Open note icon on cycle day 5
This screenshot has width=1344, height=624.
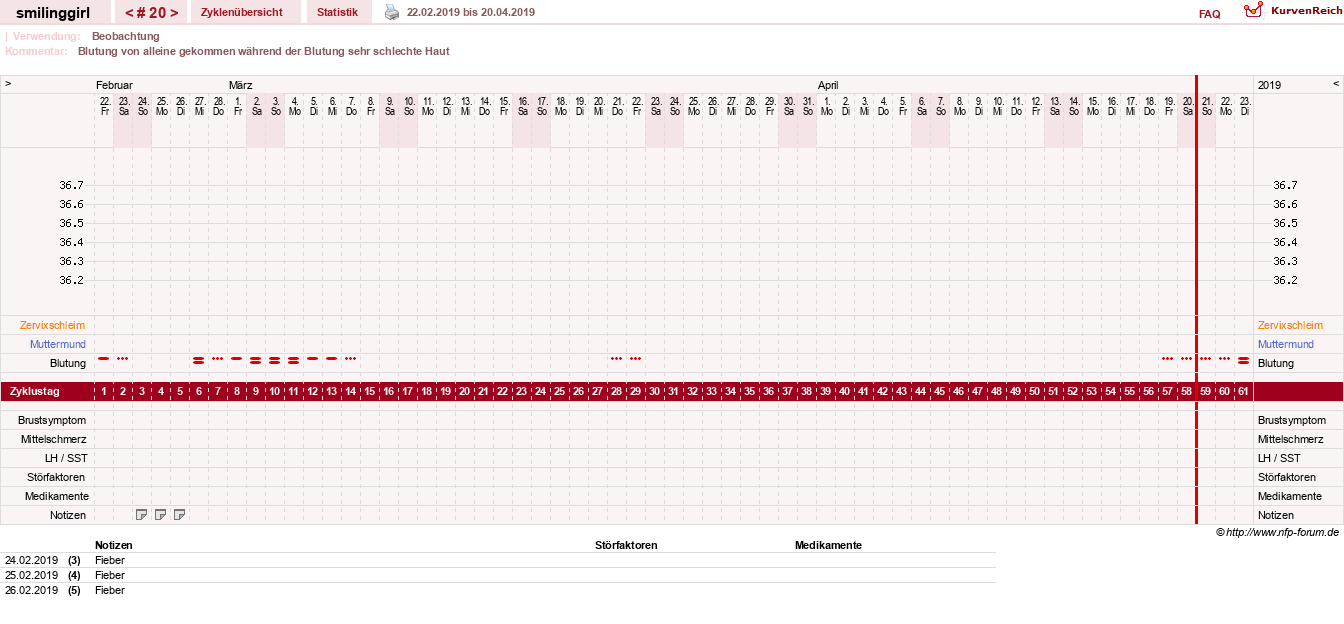point(180,515)
